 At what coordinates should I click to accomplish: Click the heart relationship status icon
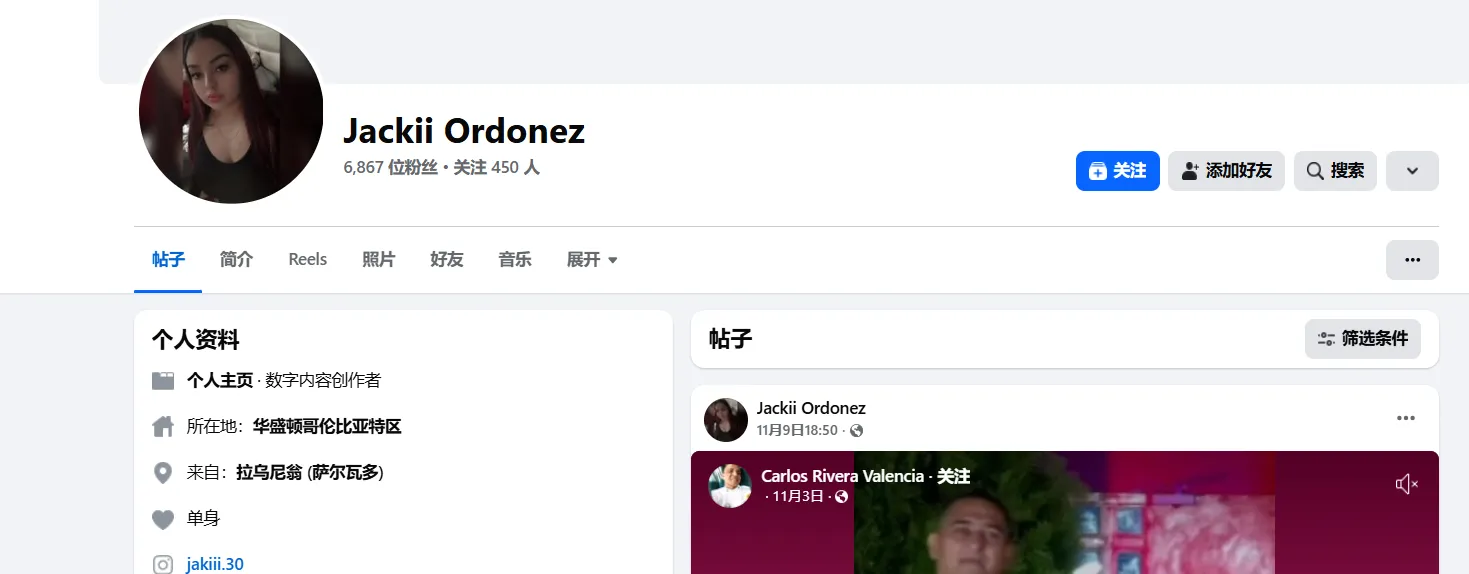163,519
